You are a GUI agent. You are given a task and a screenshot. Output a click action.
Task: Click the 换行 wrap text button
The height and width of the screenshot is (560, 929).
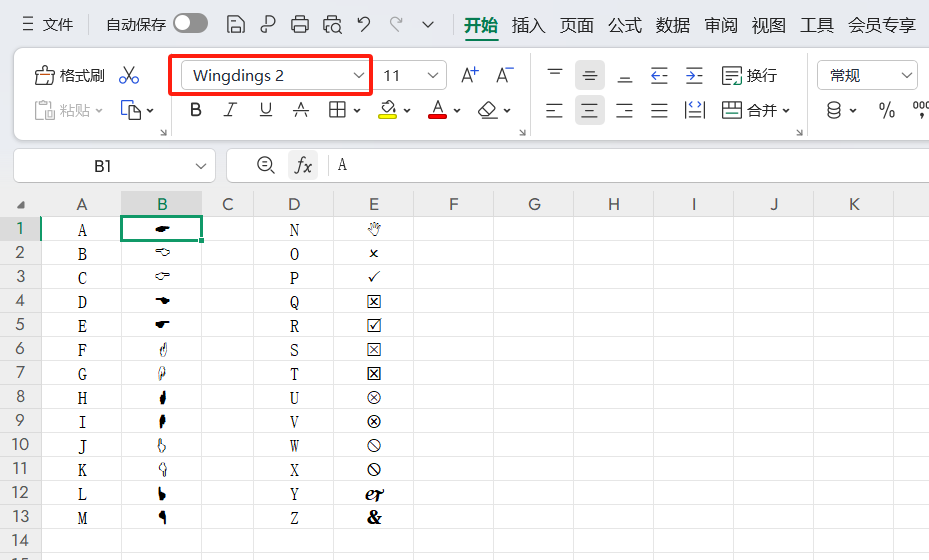(749, 75)
